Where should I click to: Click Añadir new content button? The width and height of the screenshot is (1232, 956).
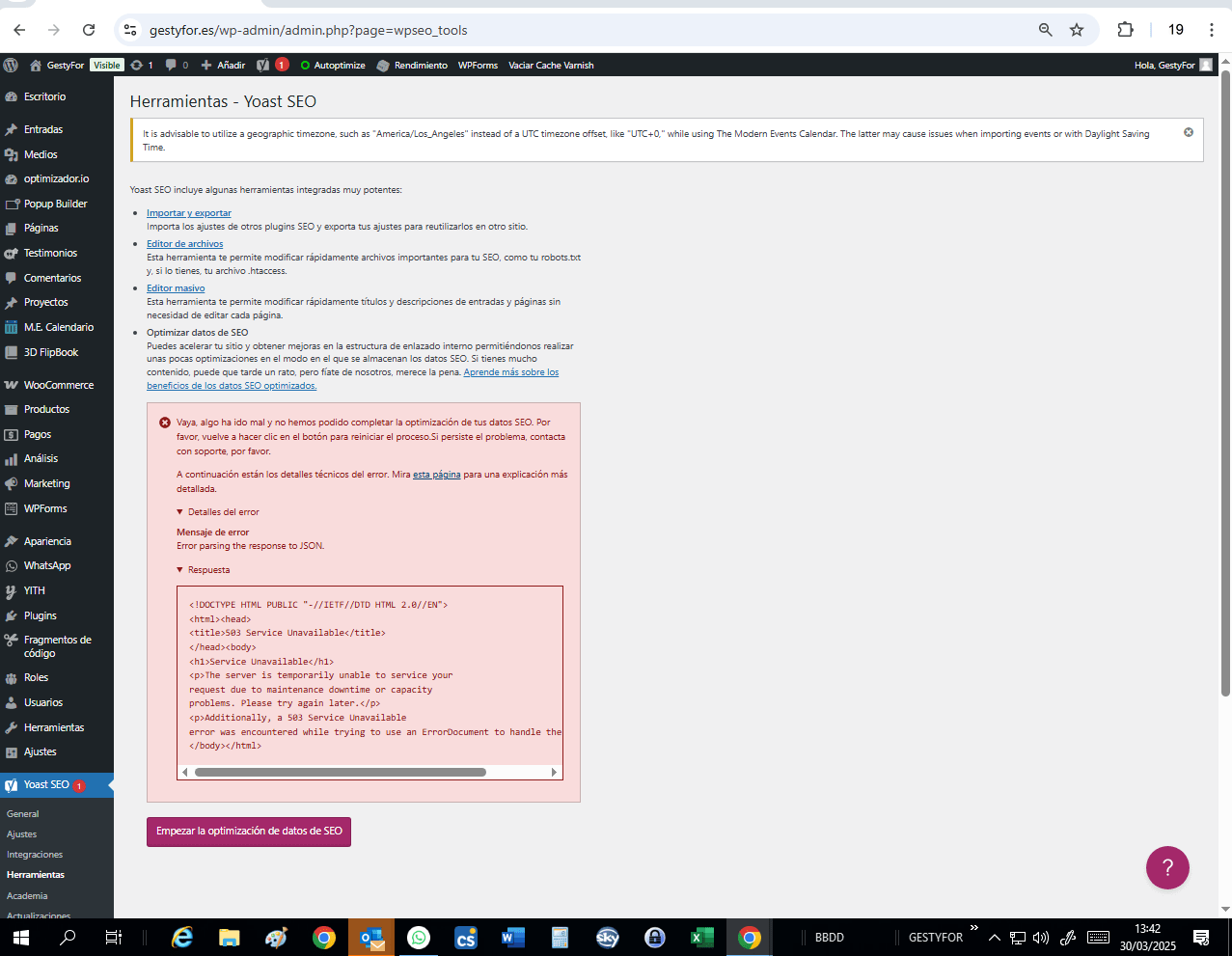point(223,66)
